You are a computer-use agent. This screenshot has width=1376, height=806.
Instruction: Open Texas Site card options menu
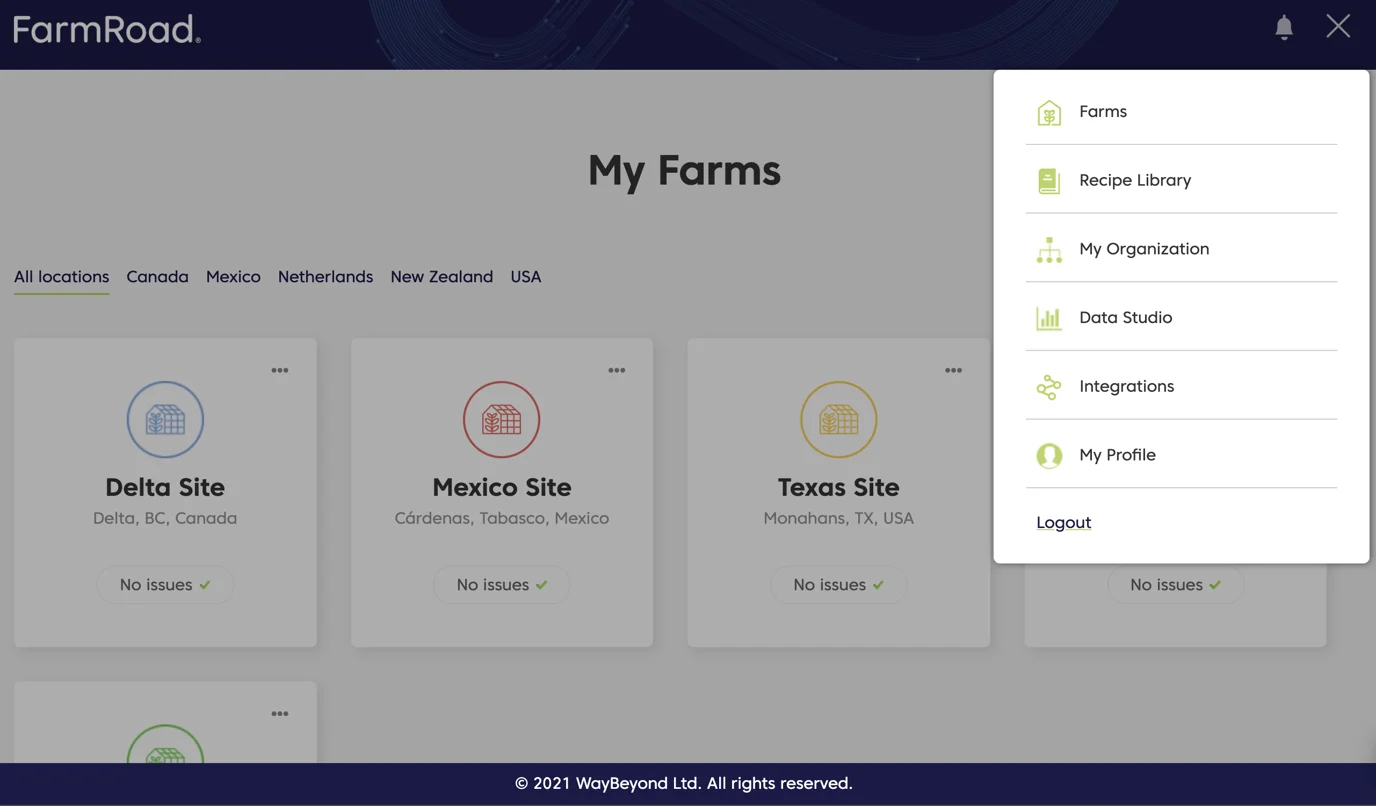tap(954, 370)
